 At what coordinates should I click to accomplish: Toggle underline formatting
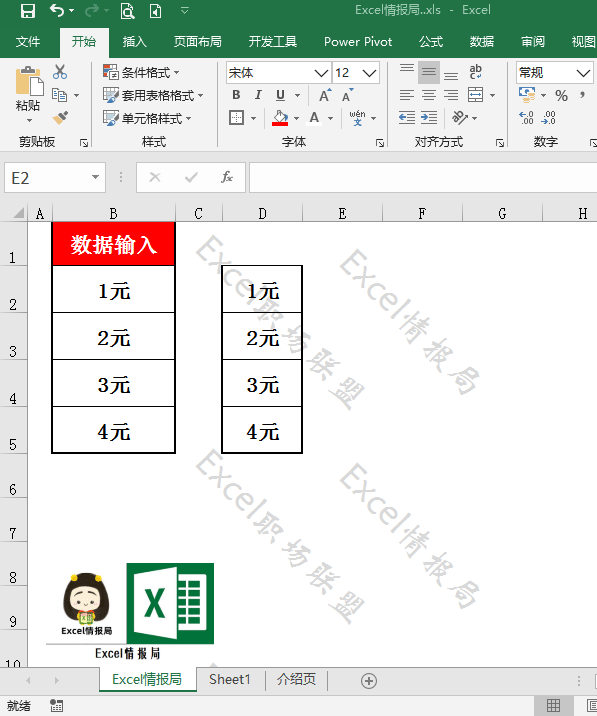click(x=280, y=95)
